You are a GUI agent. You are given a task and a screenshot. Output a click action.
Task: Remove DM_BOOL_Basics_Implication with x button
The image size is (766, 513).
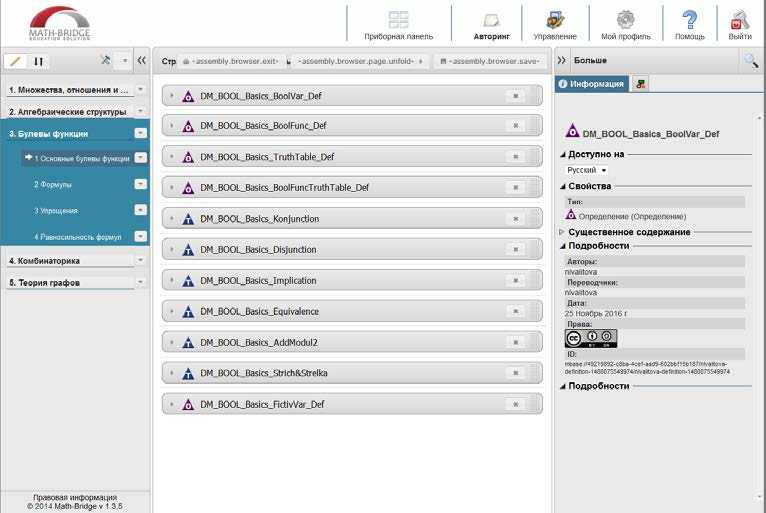pyautogui.click(x=515, y=281)
